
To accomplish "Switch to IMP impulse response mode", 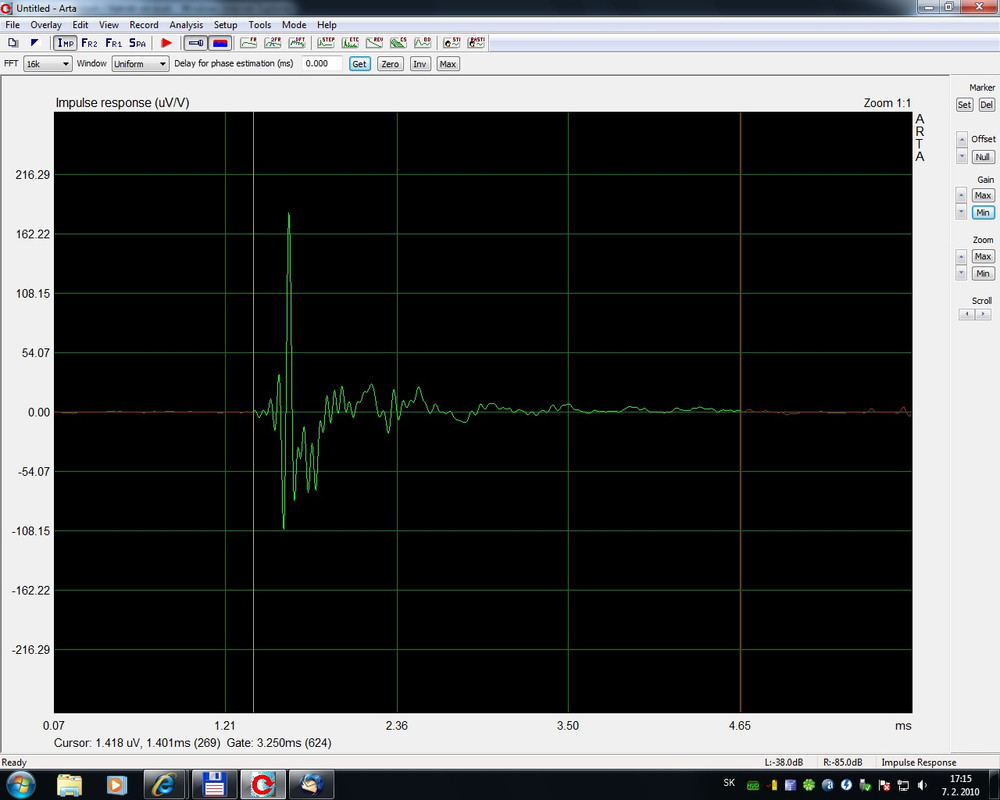I will click(x=65, y=43).
